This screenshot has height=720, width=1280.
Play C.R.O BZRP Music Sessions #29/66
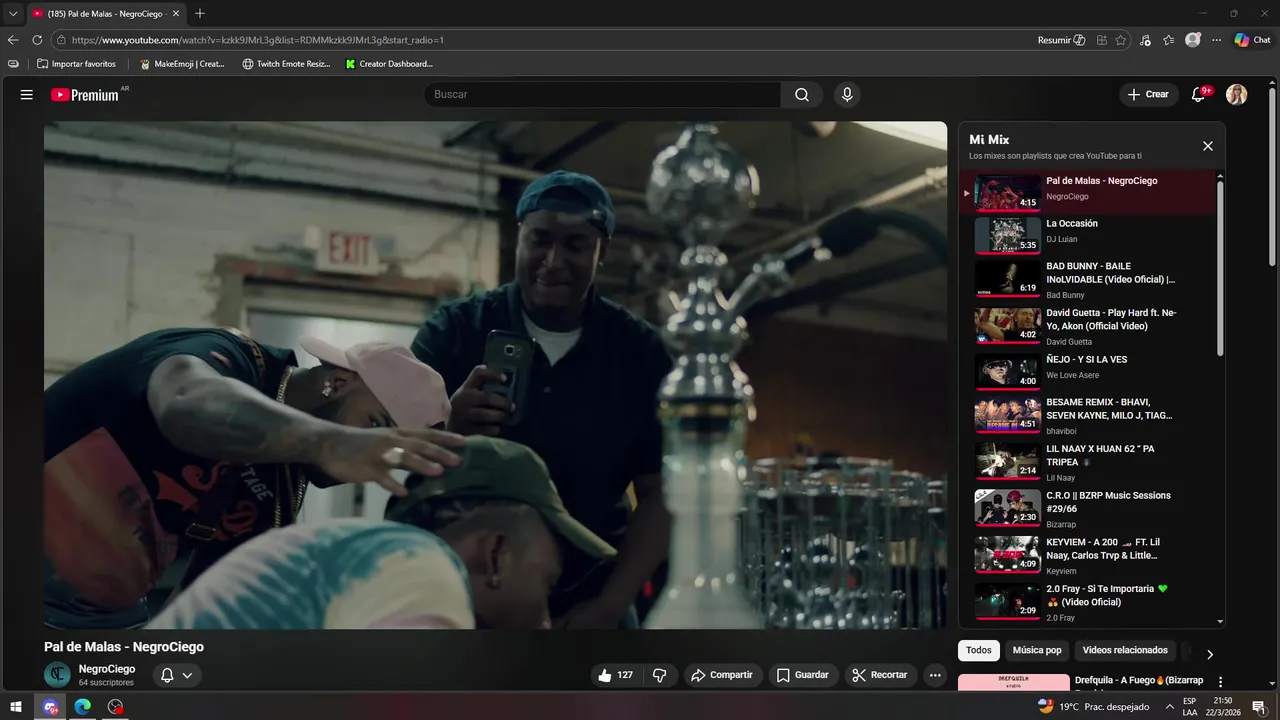[x=1089, y=508]
